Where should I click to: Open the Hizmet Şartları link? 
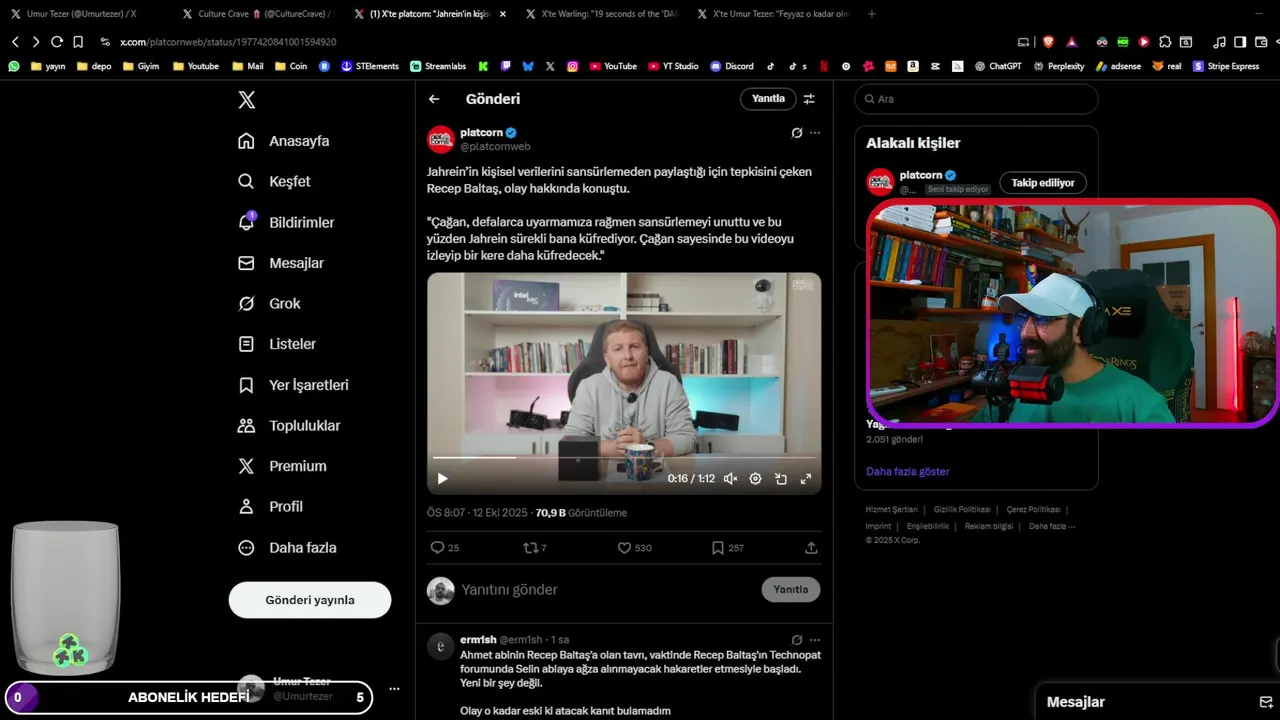pos(892,510)
